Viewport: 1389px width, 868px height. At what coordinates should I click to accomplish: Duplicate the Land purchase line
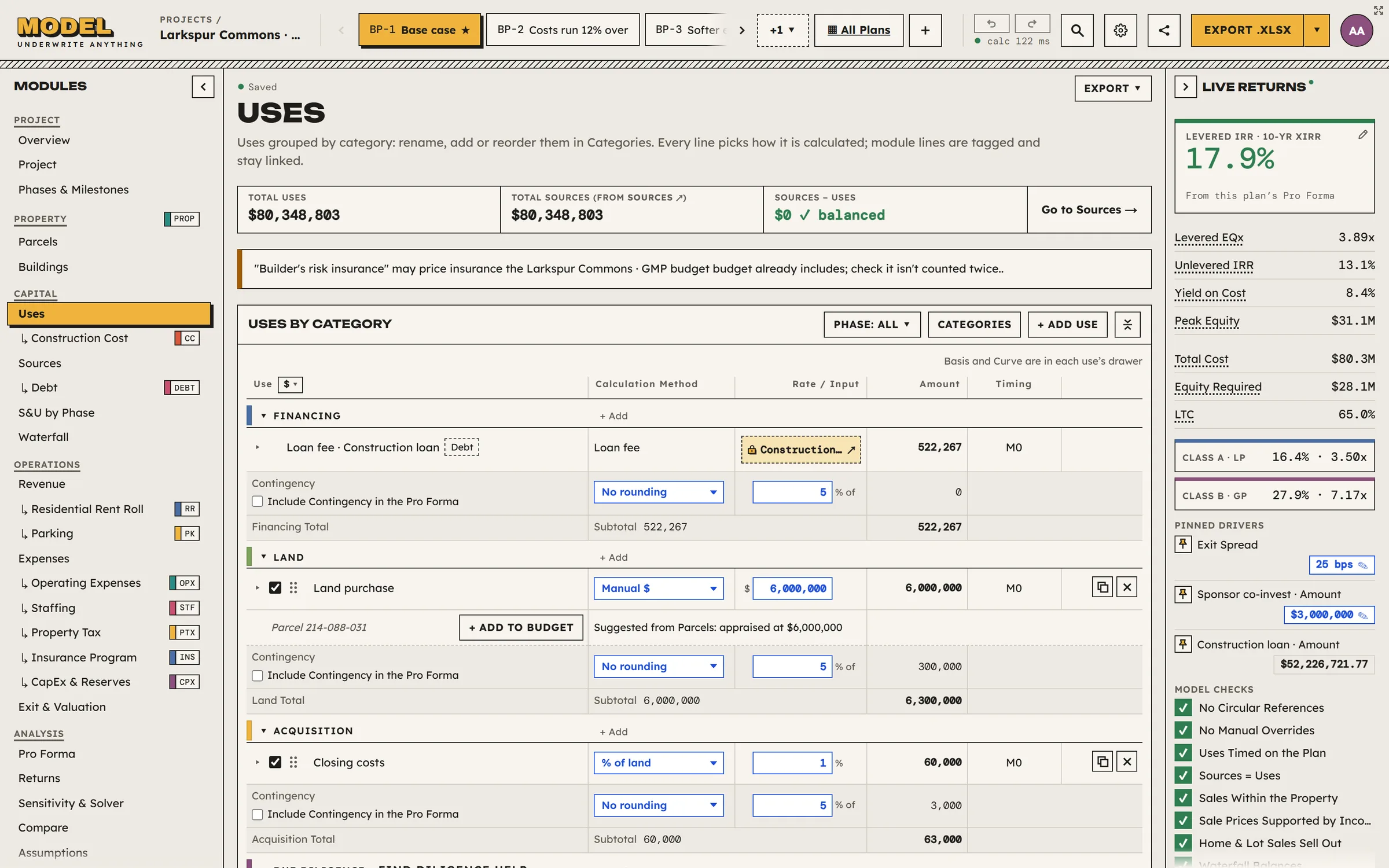[1103, 587]
